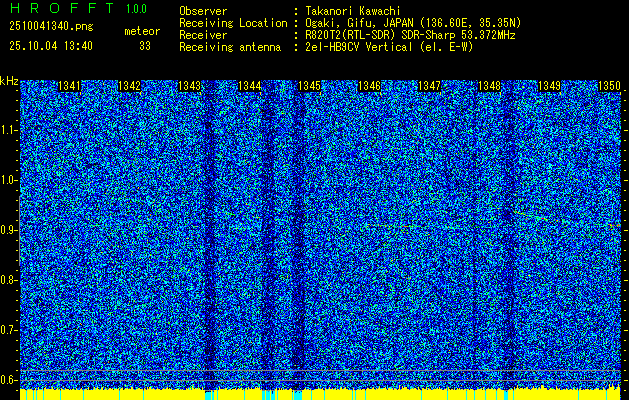This screenshot has height=400, width=629.
Task: Click the 0.8 kHz axis label
Action: [x=7, y=280]
